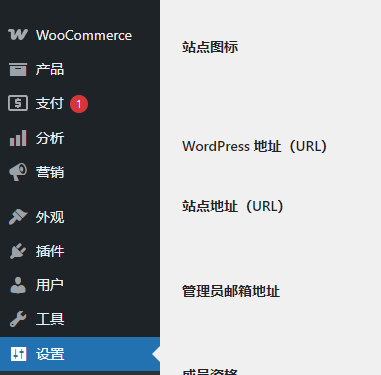Click the 用户 person icon

coord(18,285)
